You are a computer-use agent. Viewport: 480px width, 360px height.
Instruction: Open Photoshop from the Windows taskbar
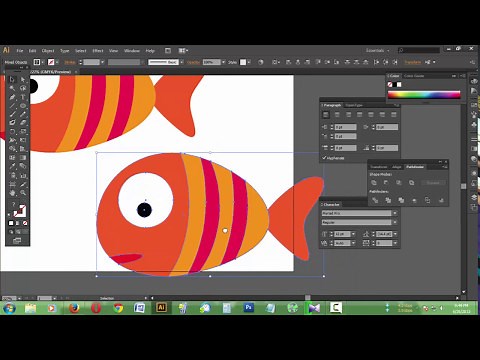tap(249, 308)
